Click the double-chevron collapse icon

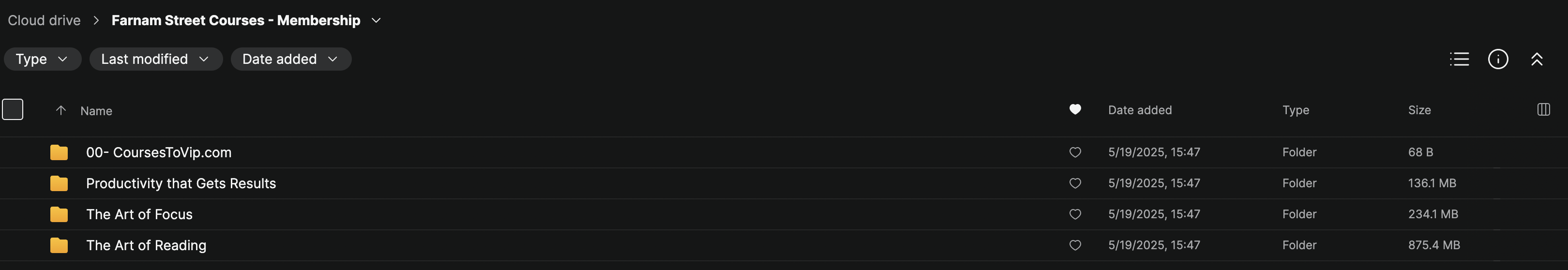[x=1537, y=59]
